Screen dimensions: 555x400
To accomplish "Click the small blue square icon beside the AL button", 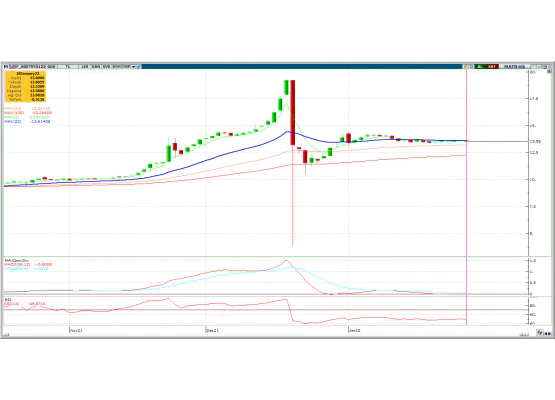I will pos(471,67).
